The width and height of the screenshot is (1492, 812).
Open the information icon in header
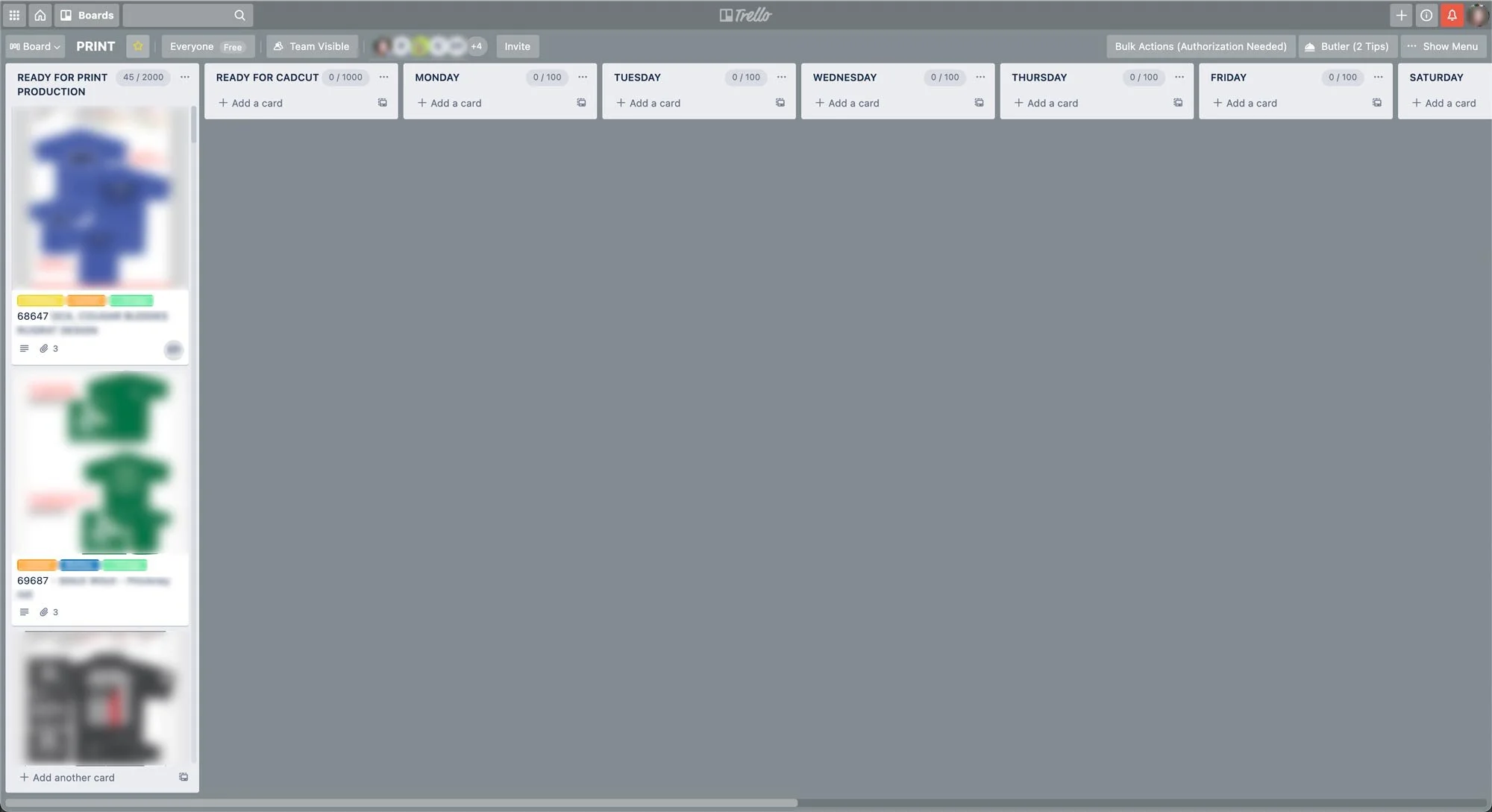1426,15
